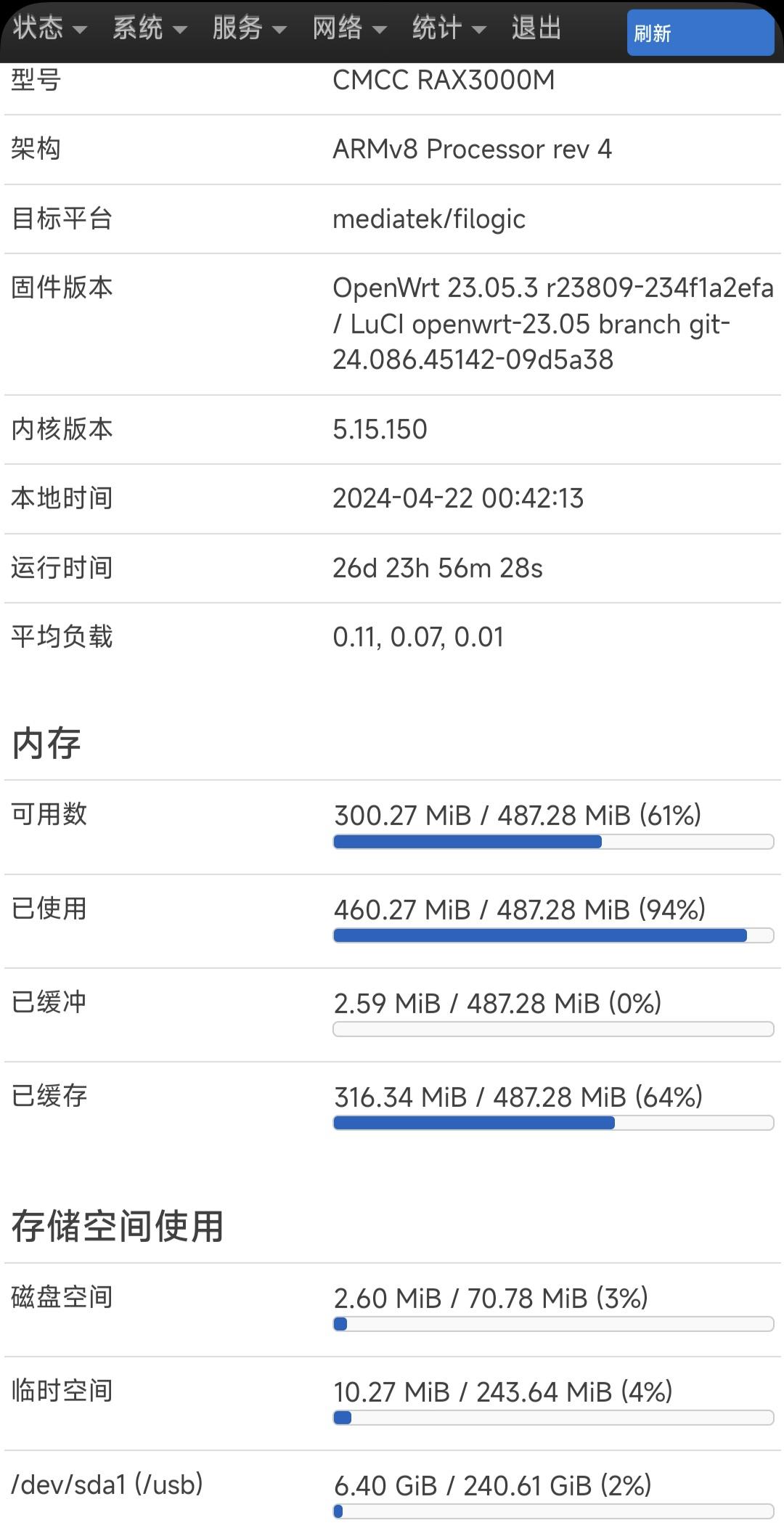Click the 运行时间 uptime value
The width and height of the screenshot is (784, 1531).
pyautogui.click(x=437, y=568)
